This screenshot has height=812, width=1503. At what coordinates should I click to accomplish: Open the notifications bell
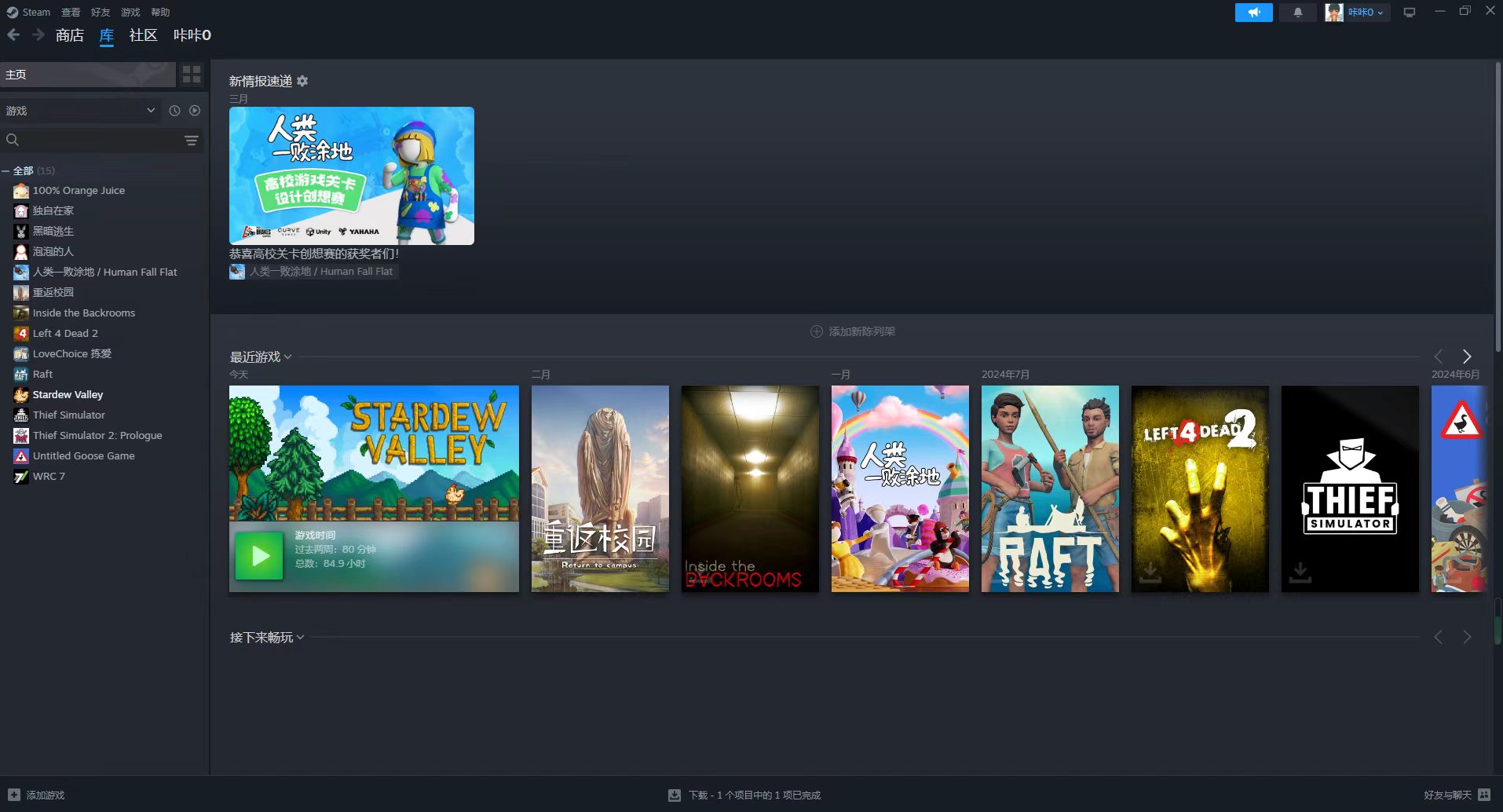tap(1298, 13)
